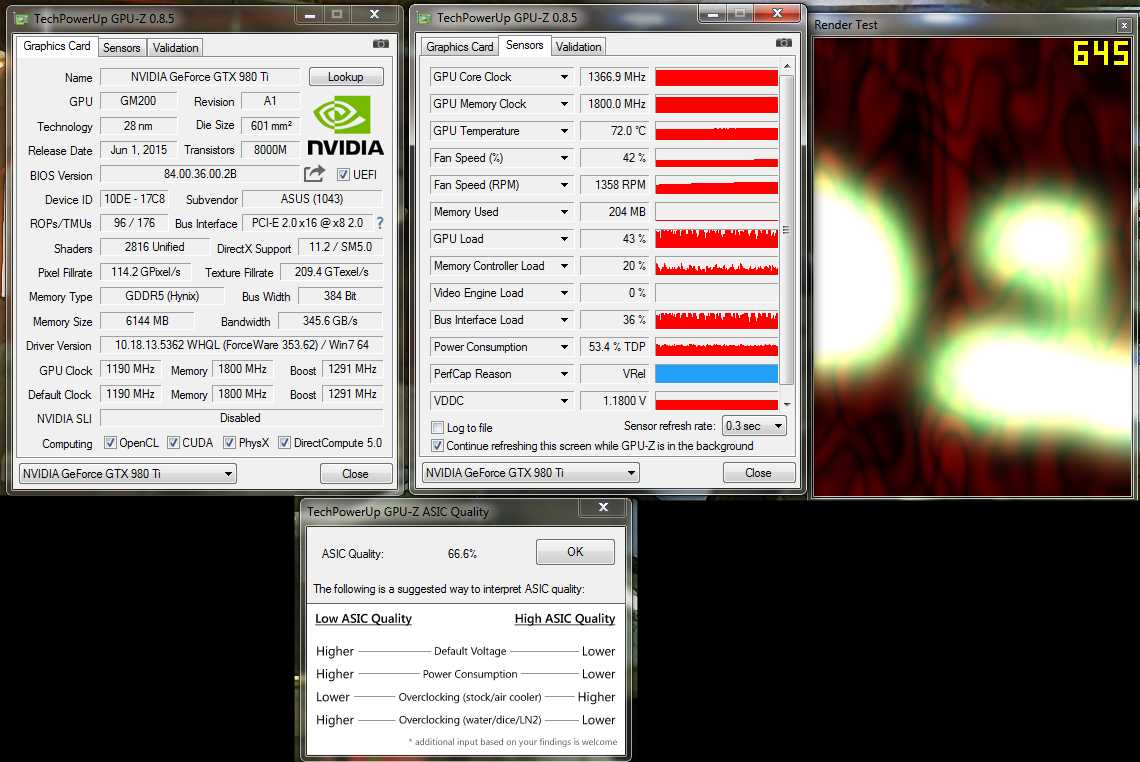1140x762 pixels.
Task: Click the Memory Controller Load graph
Action: point(716,266)
